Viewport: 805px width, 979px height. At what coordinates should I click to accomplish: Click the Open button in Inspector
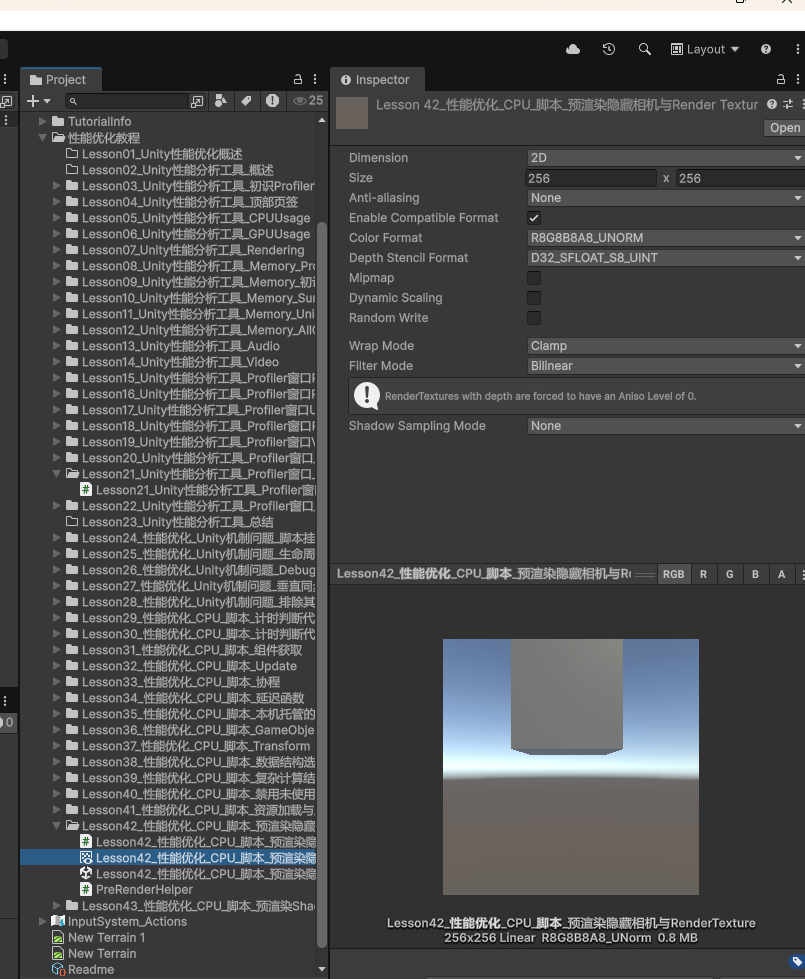pos(784,128)
